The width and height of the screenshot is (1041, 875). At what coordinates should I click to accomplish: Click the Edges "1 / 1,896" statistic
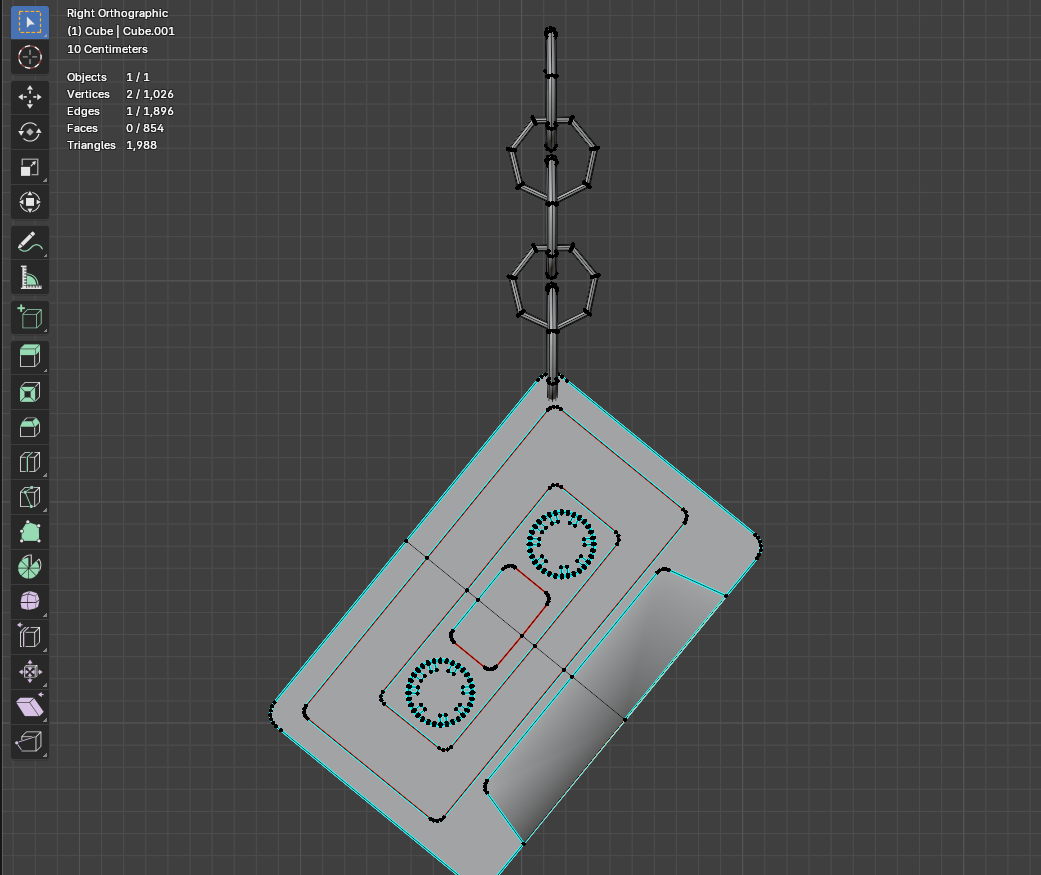150,111
